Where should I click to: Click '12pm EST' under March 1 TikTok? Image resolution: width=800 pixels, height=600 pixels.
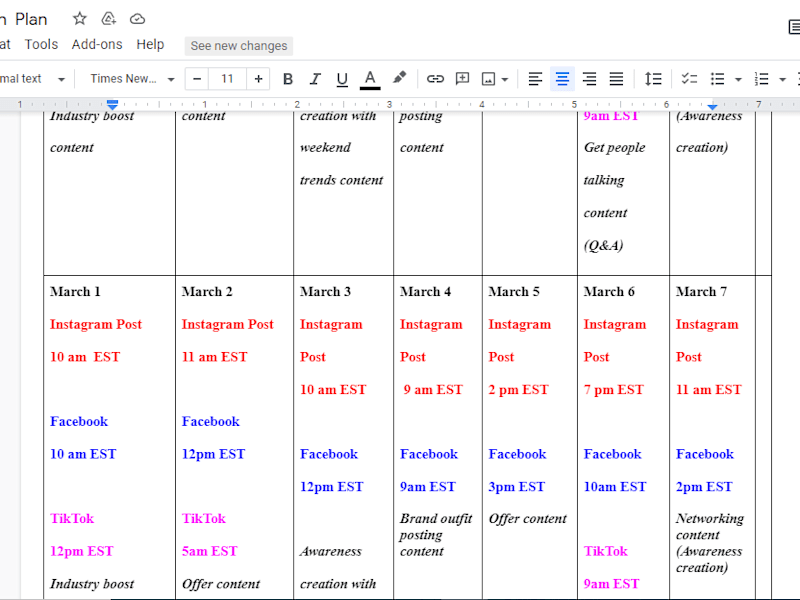pyautogui.click(x=82, y=552)
